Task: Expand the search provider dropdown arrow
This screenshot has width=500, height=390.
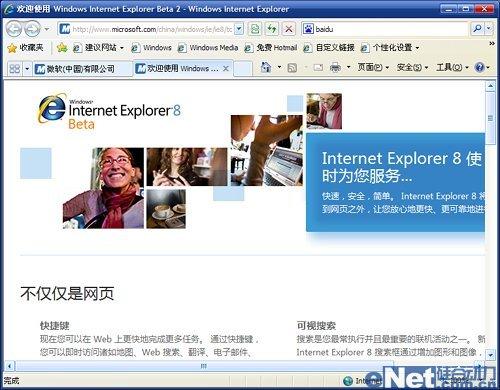Action: [x=489, y=29]
